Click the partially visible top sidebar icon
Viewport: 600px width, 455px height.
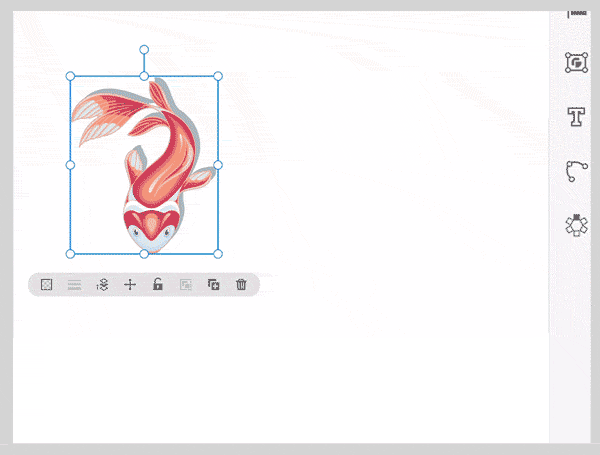pyautogui.click(x=577, y=14)
